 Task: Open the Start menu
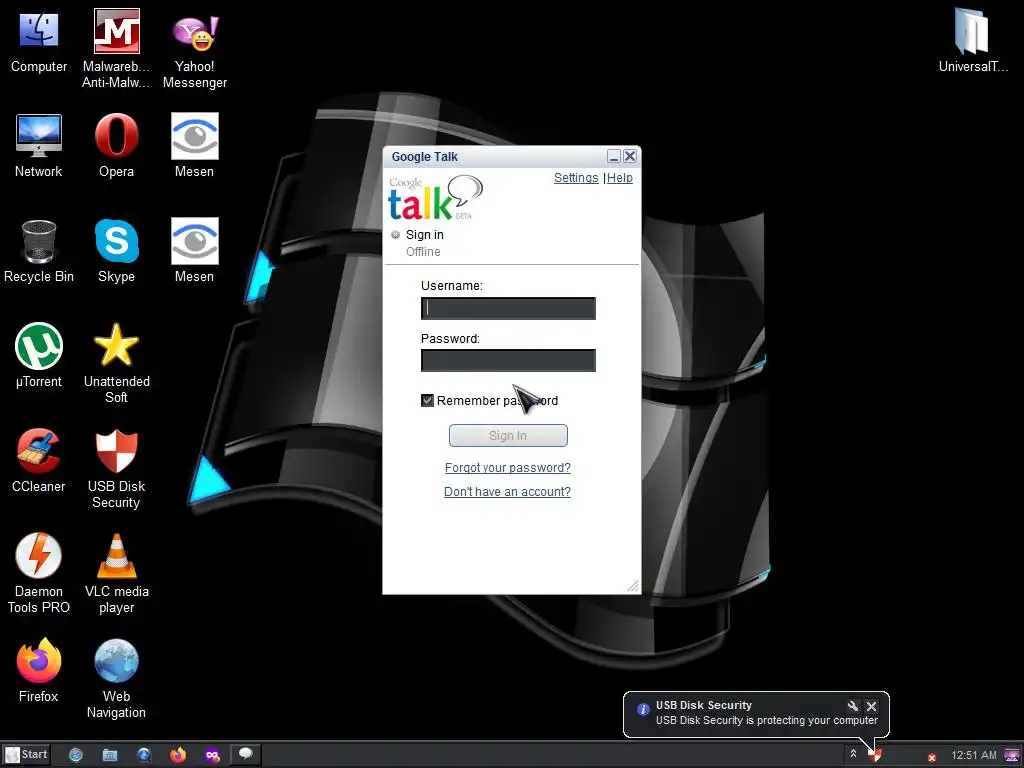pos(26,755)
